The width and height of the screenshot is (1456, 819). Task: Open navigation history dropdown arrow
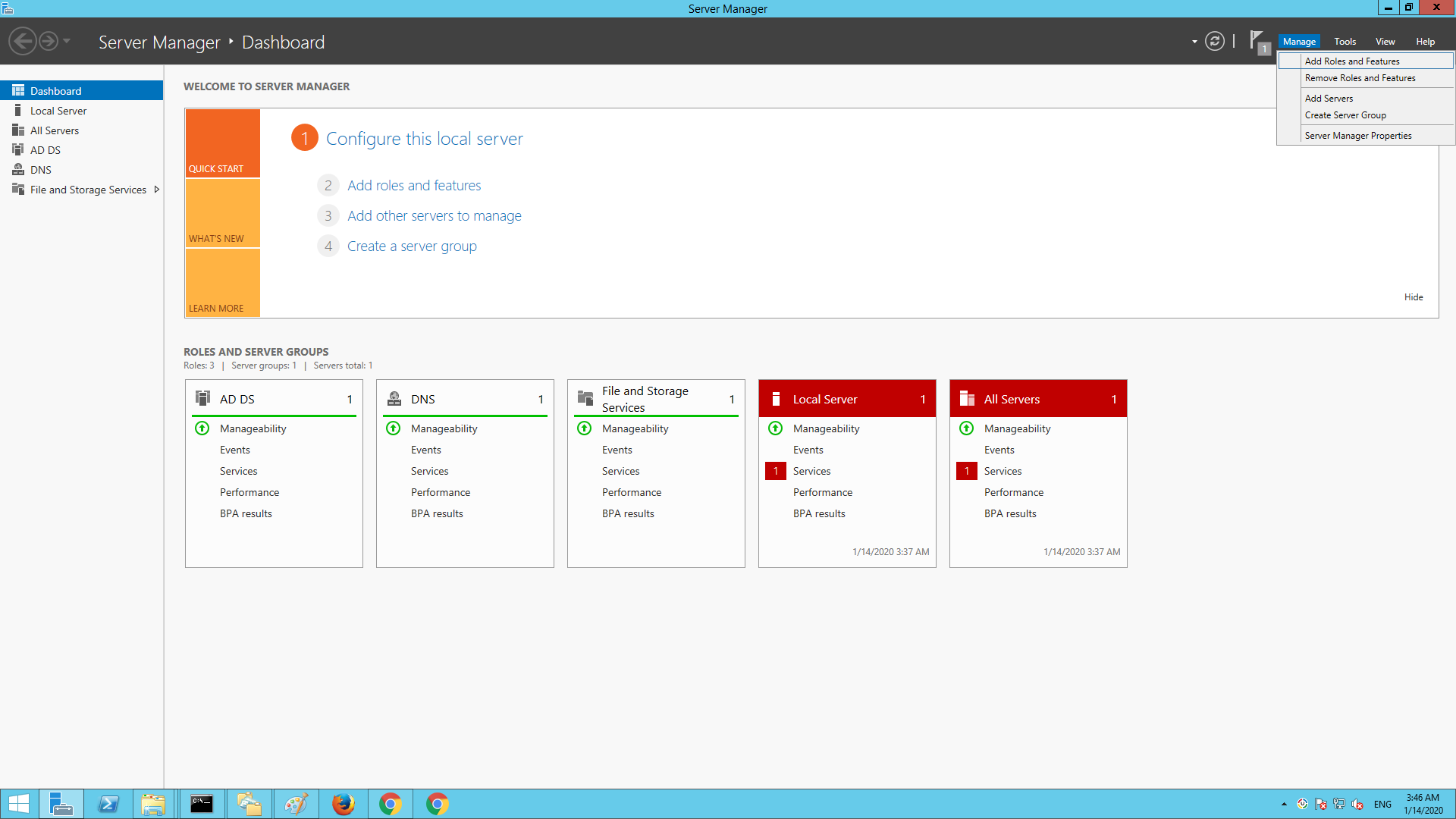click(x=67, y=41)
